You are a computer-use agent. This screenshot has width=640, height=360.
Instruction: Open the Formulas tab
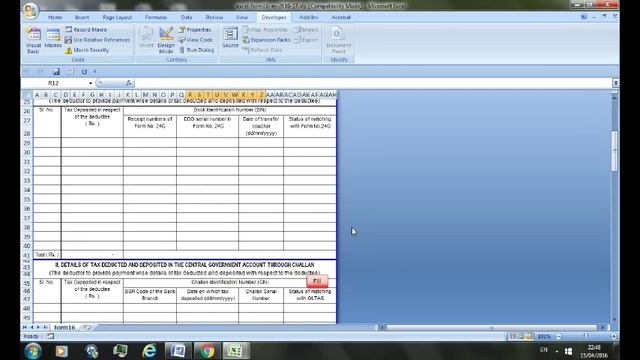[156, 18]
